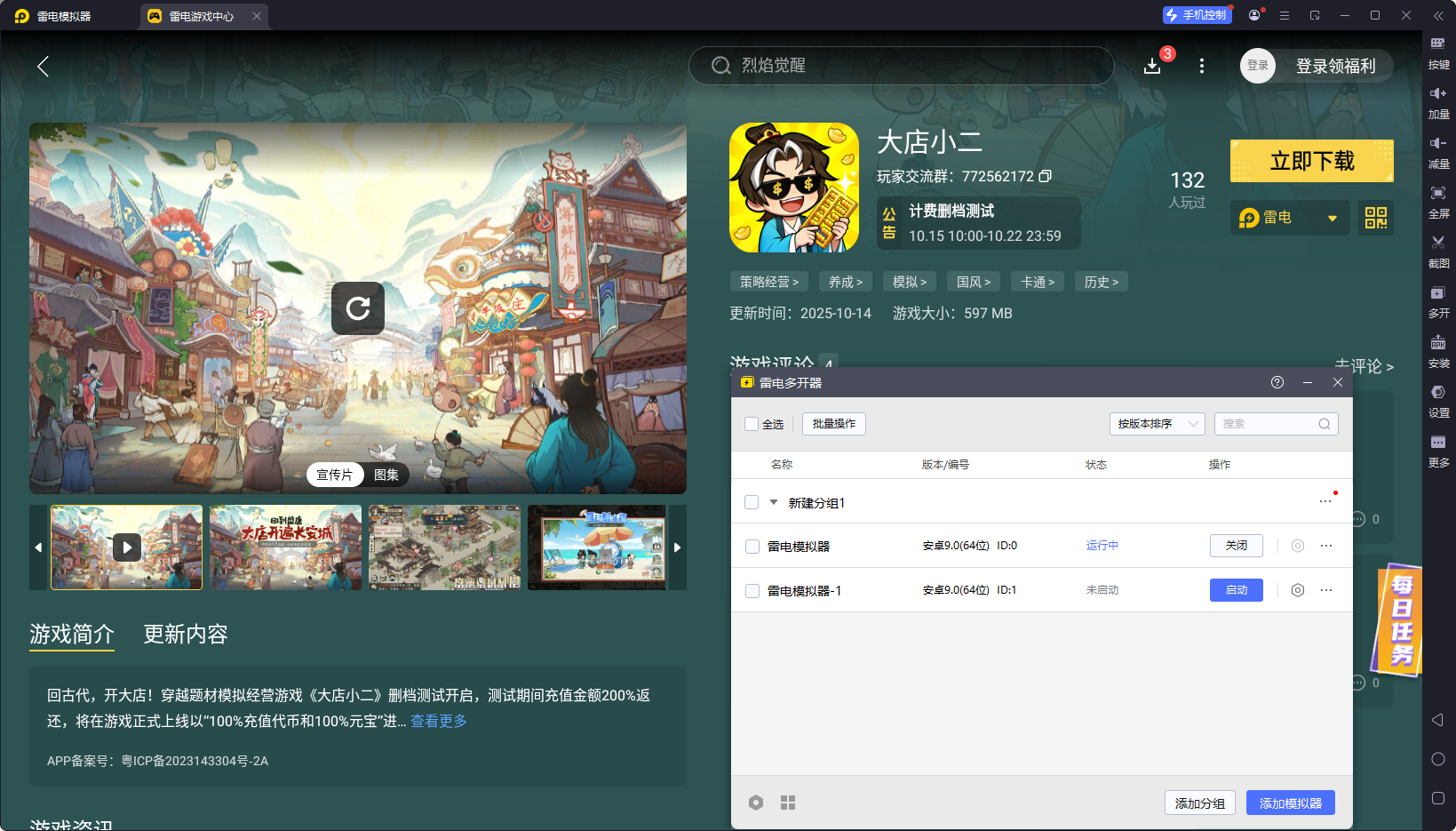Viewport: 1456px width, 831px height.
Task: Open 多开 multi-instance from sidebar
Action: (x=1438, y=302)
